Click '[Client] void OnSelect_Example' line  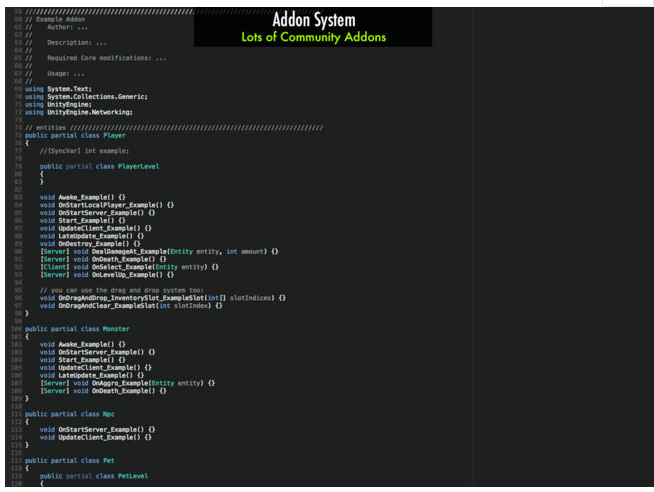pyautogui.click(x=129, y=267)
